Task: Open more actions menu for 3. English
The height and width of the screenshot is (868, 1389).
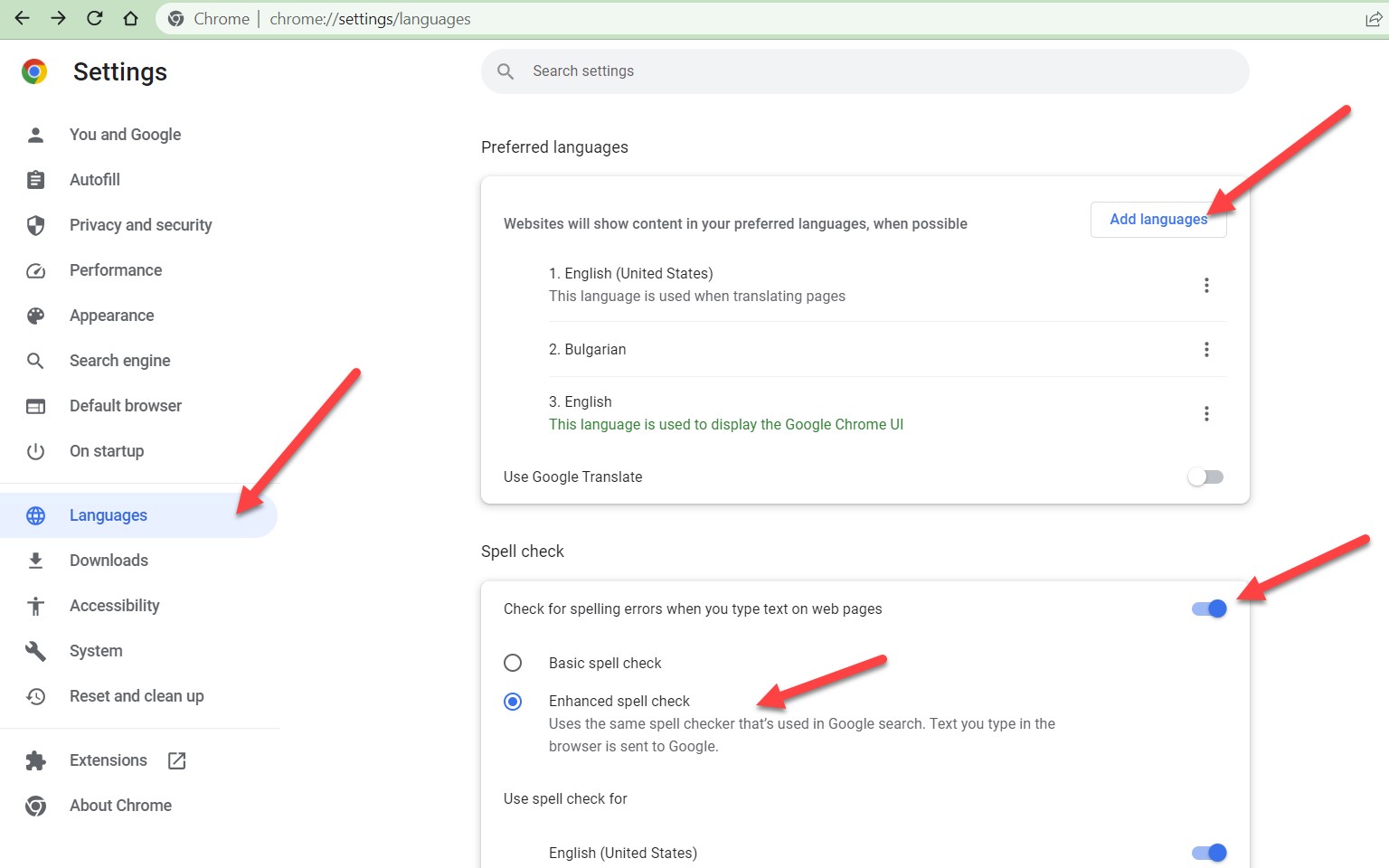Action: click(x=1206, y=413)
